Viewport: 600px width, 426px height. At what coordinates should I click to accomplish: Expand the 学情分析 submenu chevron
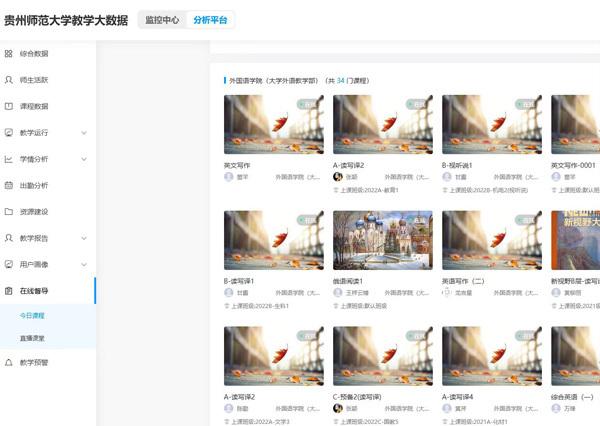[84, 159]
